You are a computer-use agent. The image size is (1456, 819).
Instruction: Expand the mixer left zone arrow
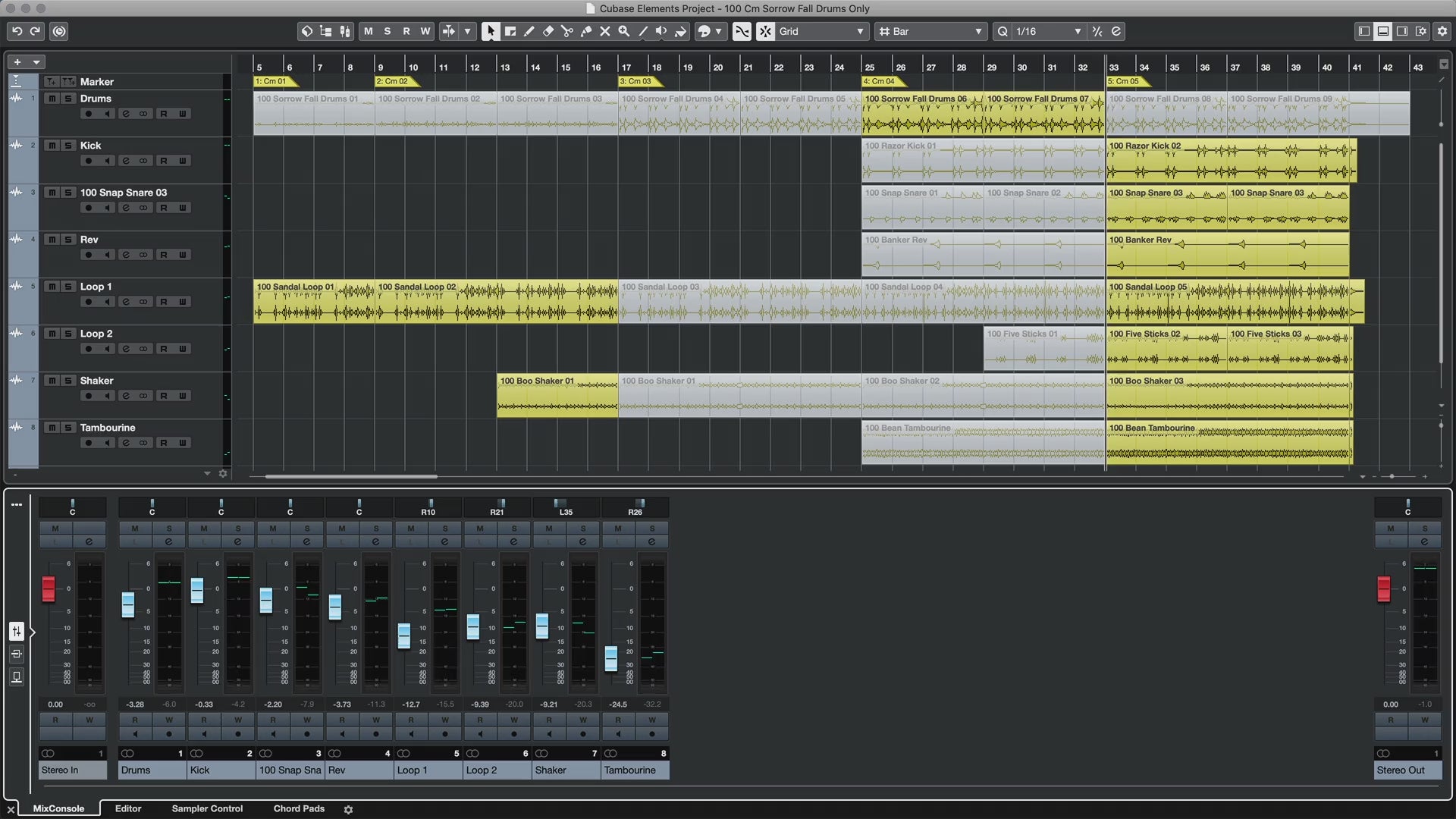click(32, 631)
